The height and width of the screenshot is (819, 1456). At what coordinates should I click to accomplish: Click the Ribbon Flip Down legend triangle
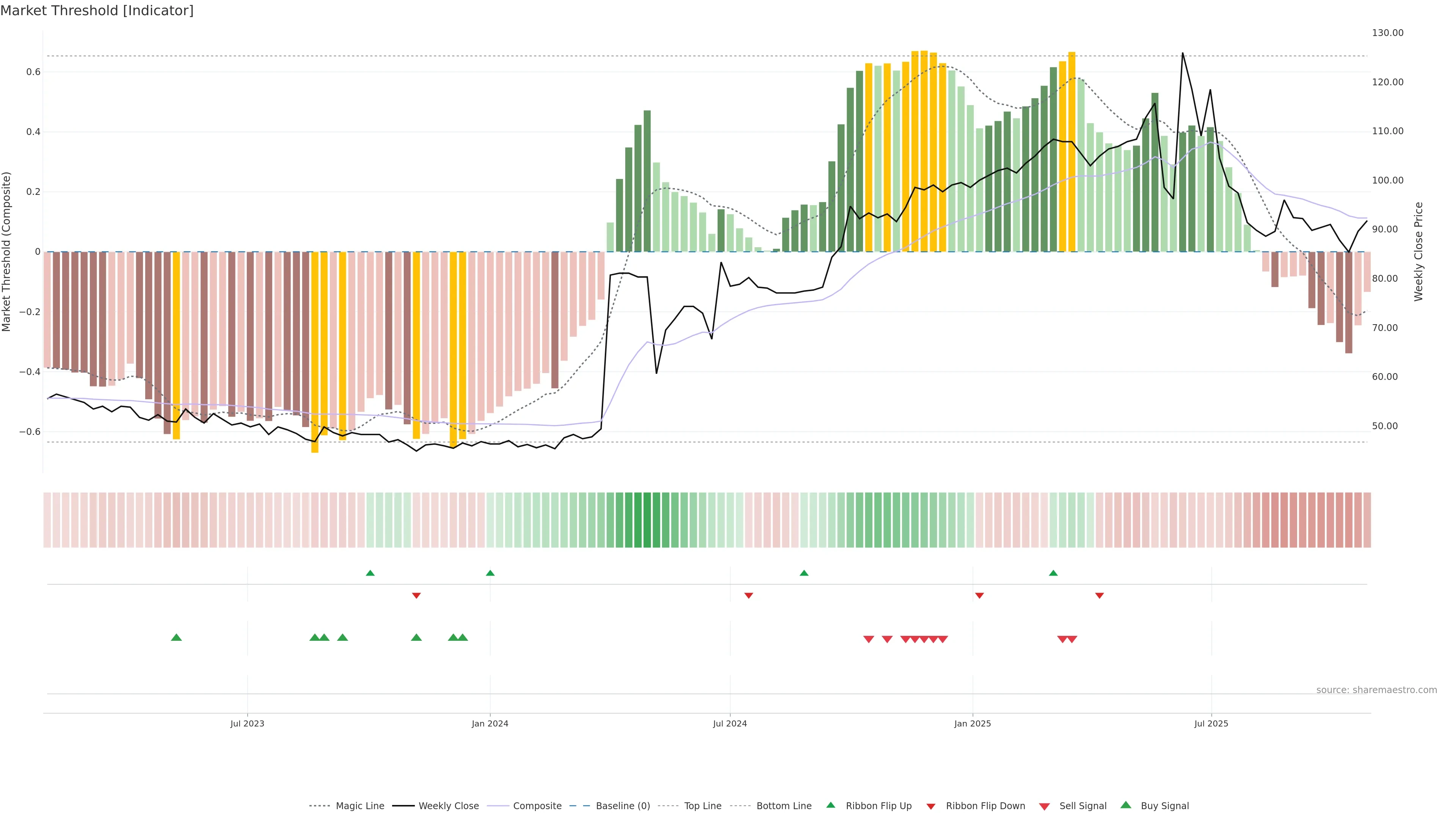[931, 806]
